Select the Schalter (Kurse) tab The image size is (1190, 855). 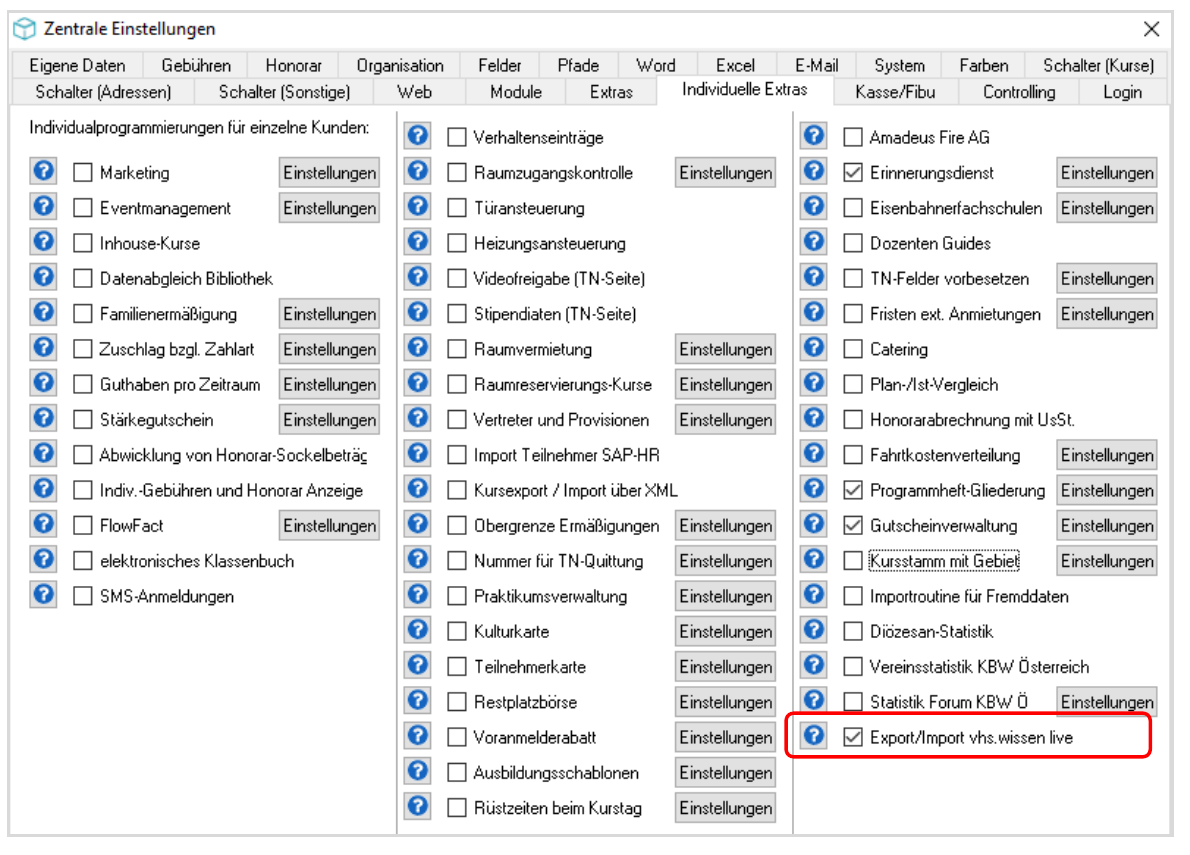click(1098, 65)
